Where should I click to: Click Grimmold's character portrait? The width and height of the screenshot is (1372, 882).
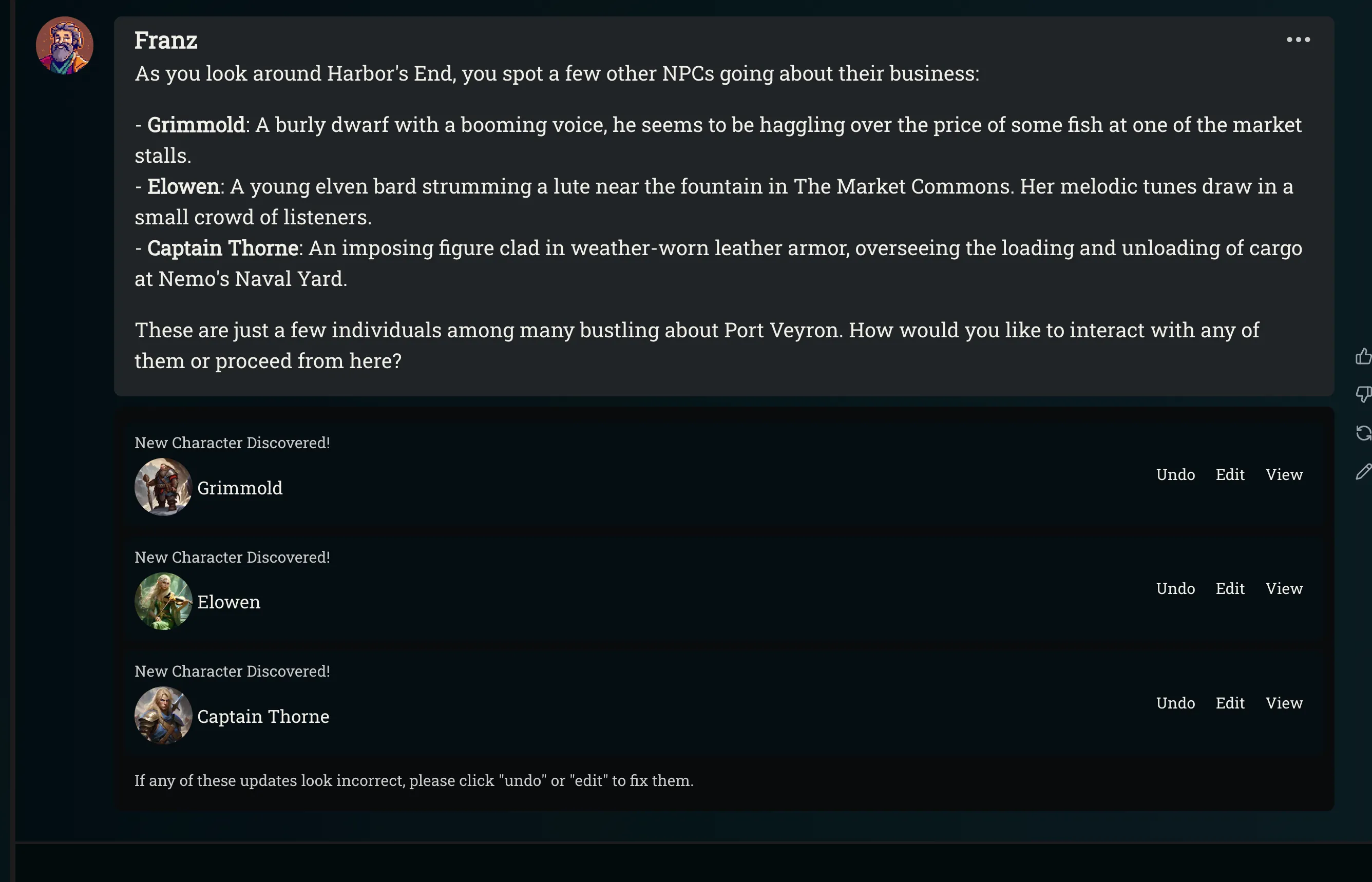coord(163,487)
